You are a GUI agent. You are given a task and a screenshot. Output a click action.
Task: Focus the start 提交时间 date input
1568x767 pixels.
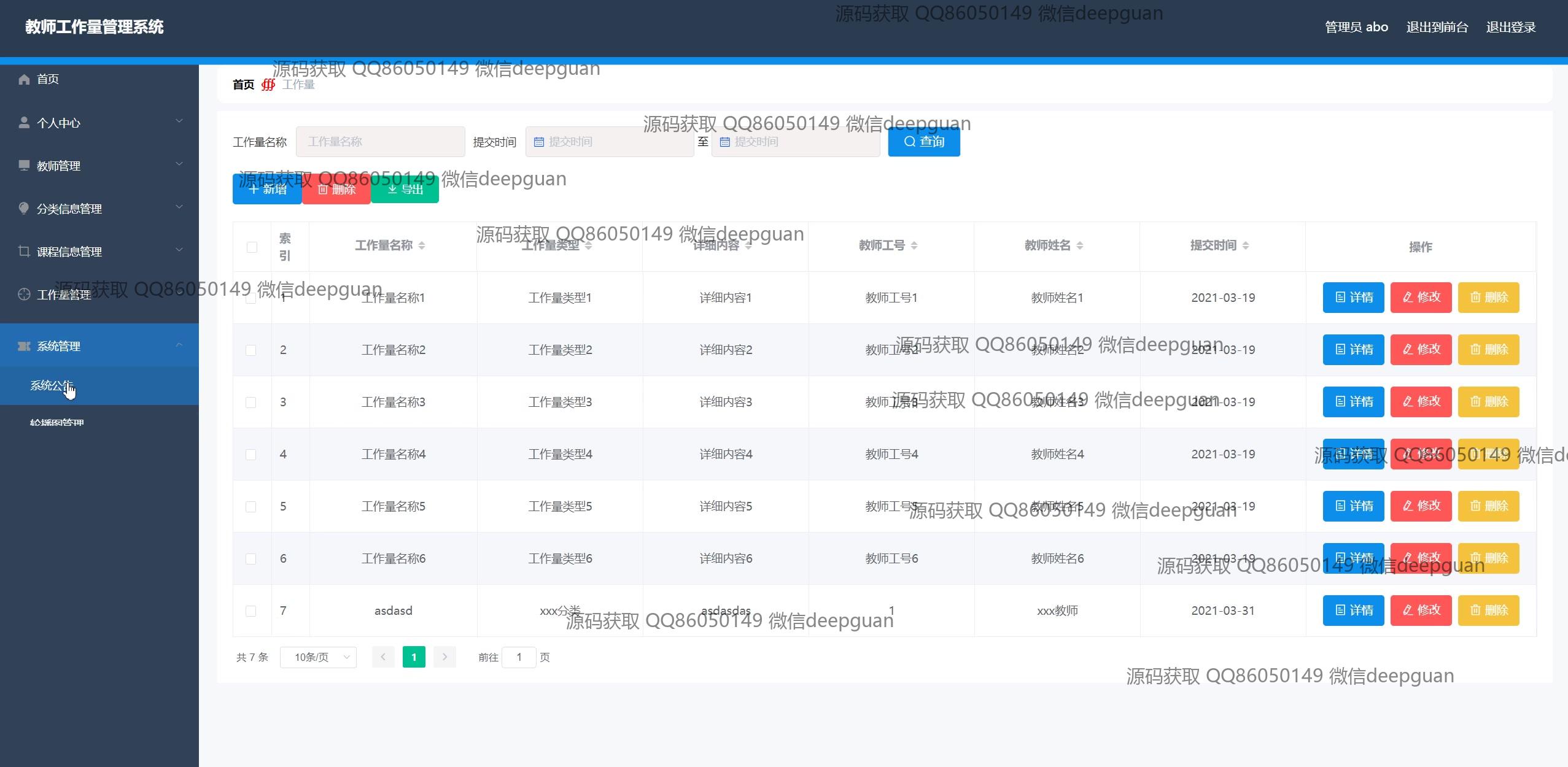610,142
